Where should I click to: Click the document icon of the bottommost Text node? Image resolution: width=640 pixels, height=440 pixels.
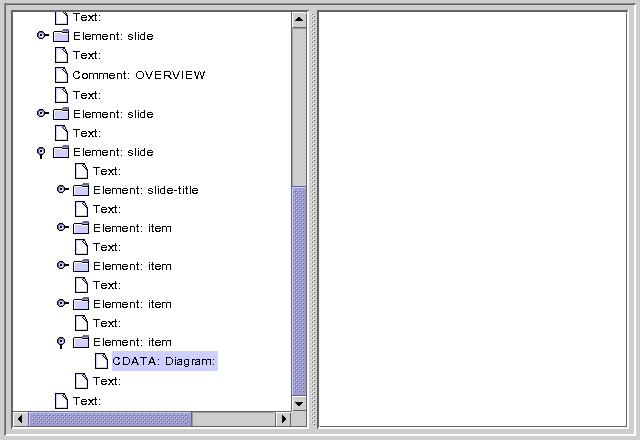click(61, 401)
